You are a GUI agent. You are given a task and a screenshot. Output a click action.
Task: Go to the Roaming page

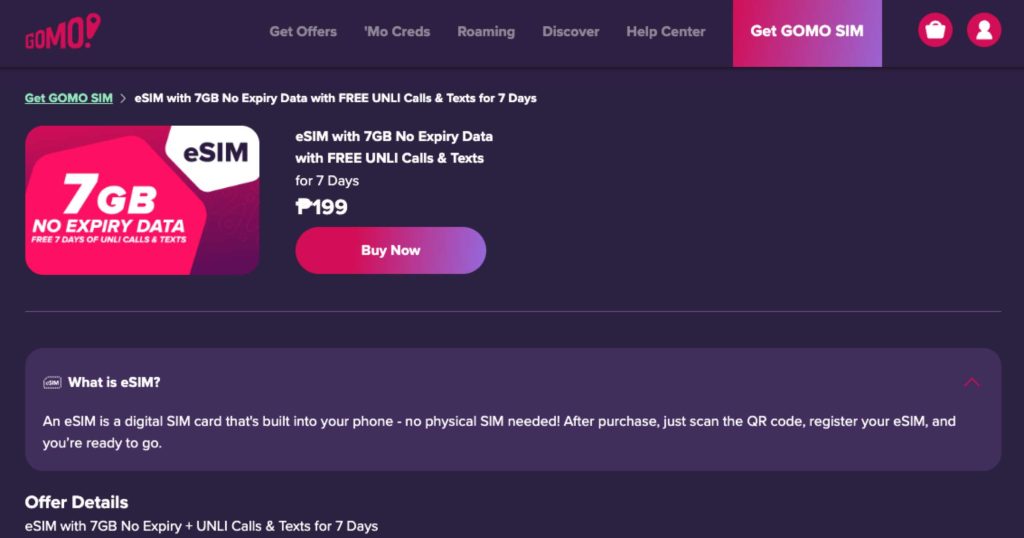click(486, 31)
